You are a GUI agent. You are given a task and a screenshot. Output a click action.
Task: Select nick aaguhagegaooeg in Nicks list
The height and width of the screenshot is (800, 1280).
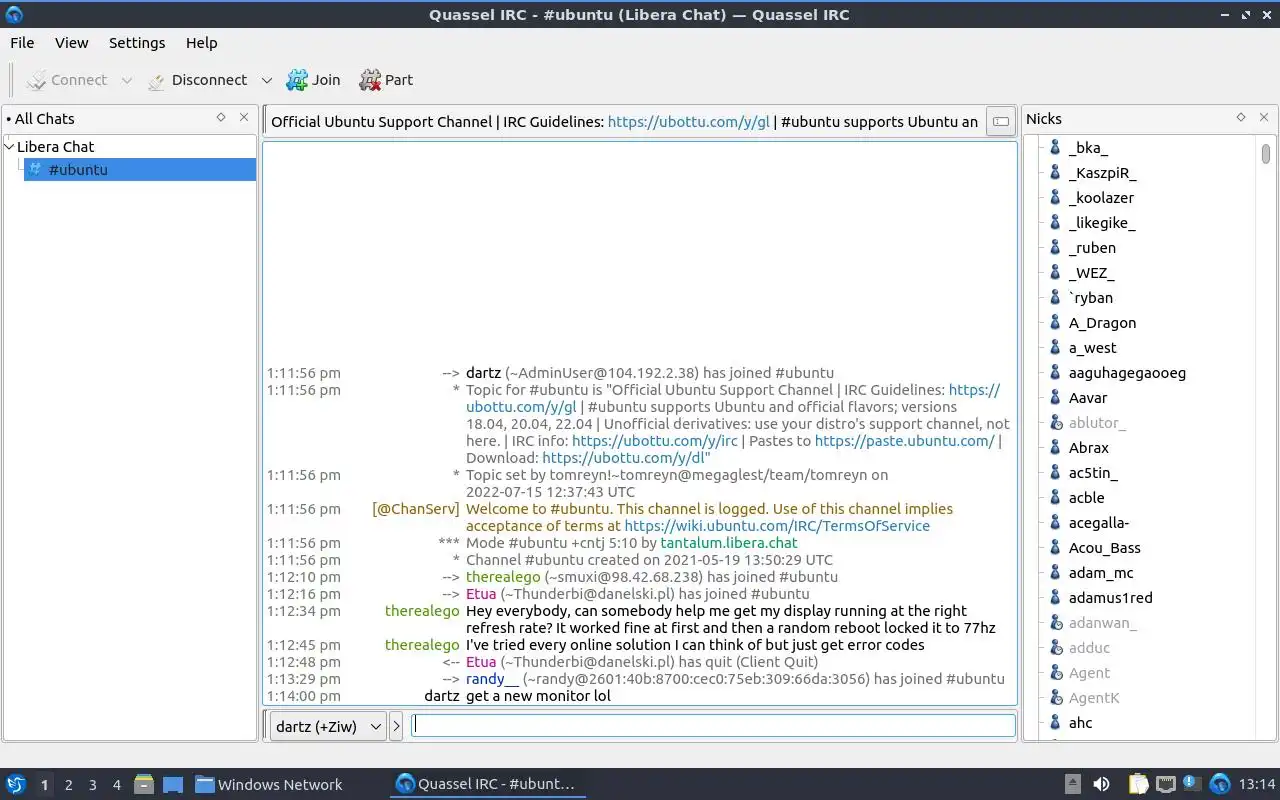coord(1127,373)
